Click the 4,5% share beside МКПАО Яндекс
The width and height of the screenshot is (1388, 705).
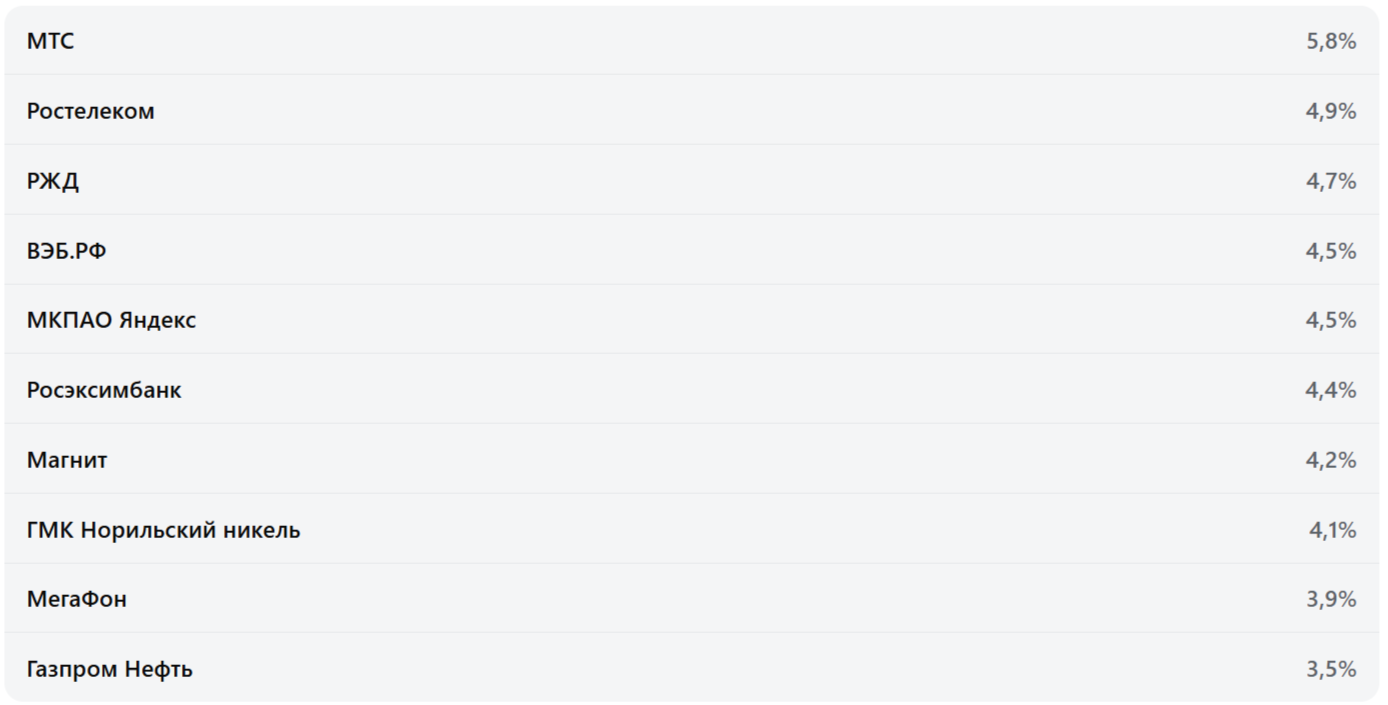[1331, 320]
